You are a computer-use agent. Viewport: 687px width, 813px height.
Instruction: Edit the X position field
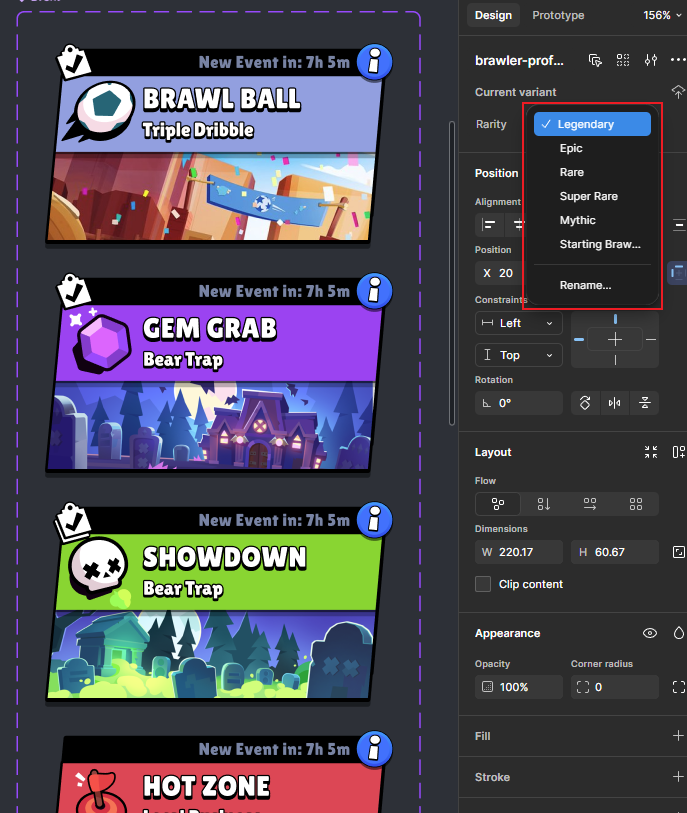pyautogui.click(x=500, y=273)
